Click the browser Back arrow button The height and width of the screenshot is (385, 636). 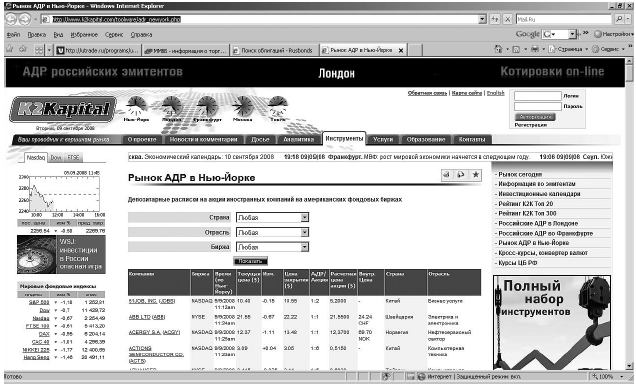click(x=11, y=19)
